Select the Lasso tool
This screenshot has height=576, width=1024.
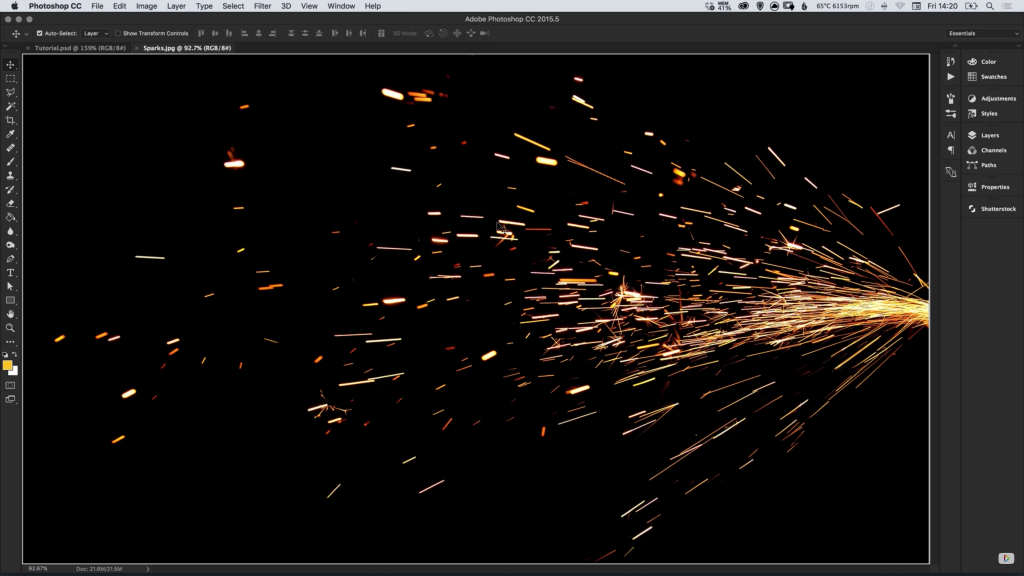pyautogui.click(x=10, y=92)
